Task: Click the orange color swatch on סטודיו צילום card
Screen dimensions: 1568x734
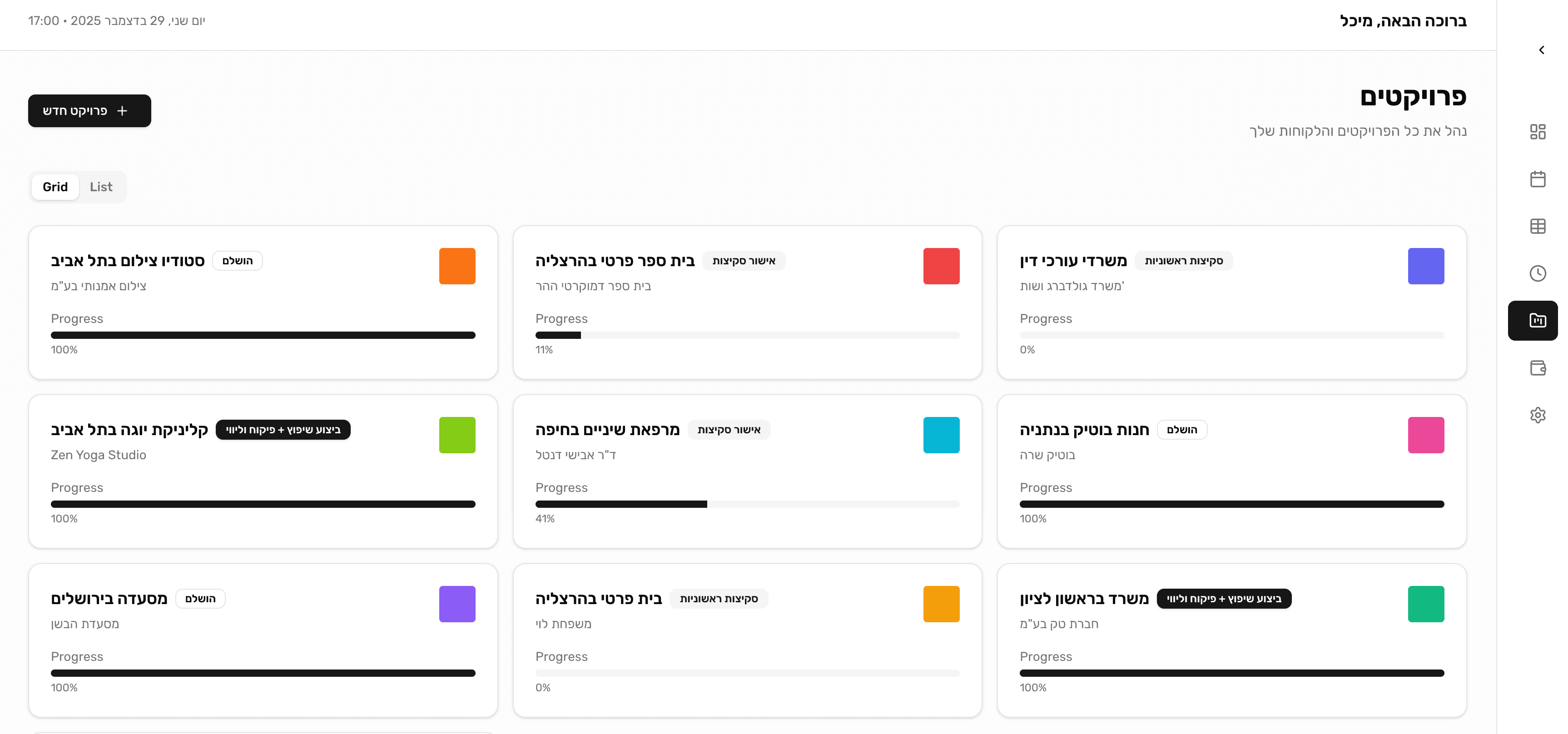Action: pyautogui.click(x=457, y=266)
